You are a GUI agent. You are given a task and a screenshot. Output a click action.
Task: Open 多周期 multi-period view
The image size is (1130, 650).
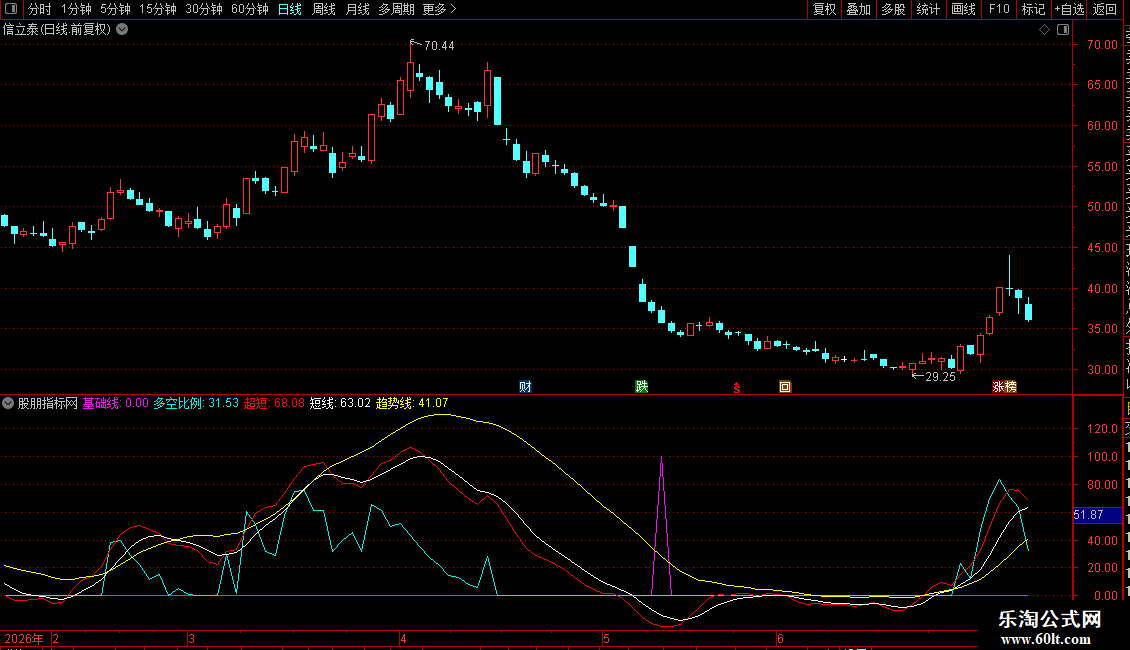[396, 9]
